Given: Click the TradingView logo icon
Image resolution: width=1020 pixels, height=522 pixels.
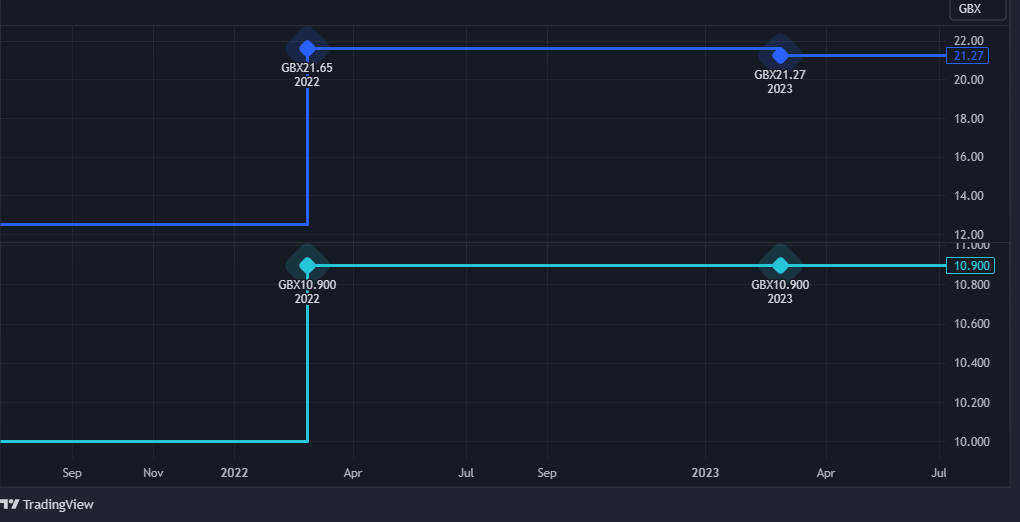Looking at the screenshot, I should (10, 505).
